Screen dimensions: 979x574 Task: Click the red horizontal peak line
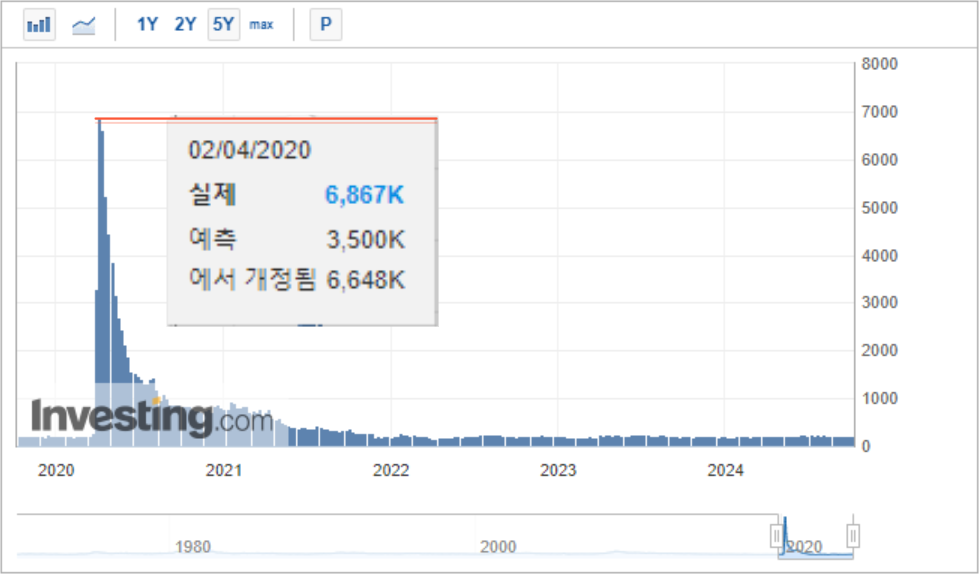coord(300,119)
